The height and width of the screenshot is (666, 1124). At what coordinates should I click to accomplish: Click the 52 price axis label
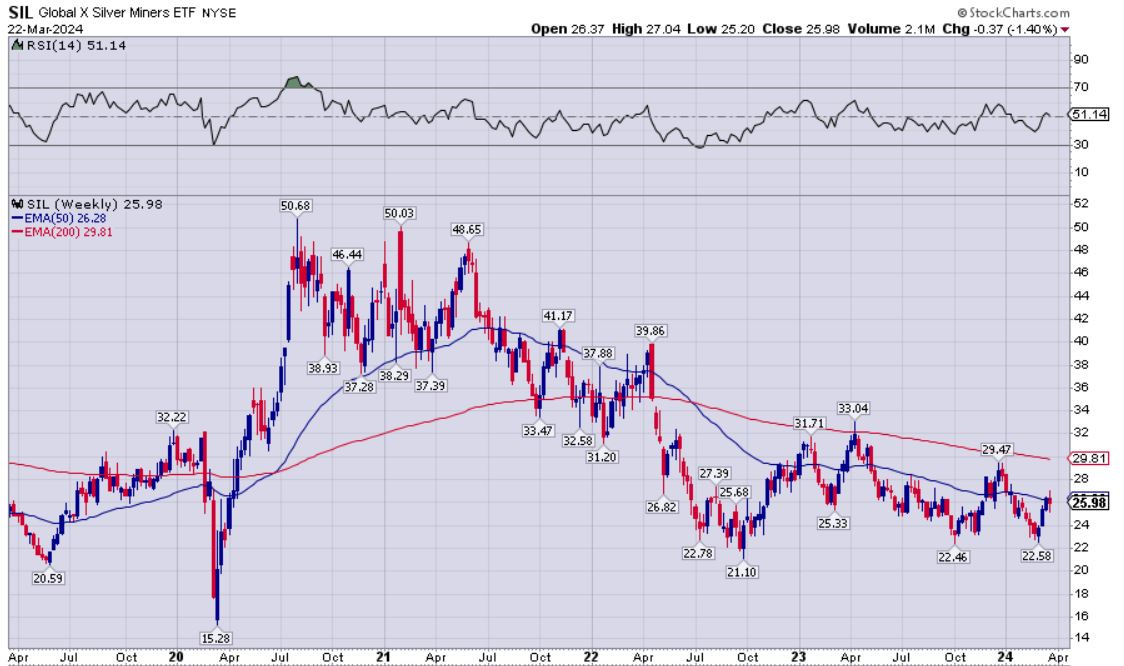(x=1081, y=204)
